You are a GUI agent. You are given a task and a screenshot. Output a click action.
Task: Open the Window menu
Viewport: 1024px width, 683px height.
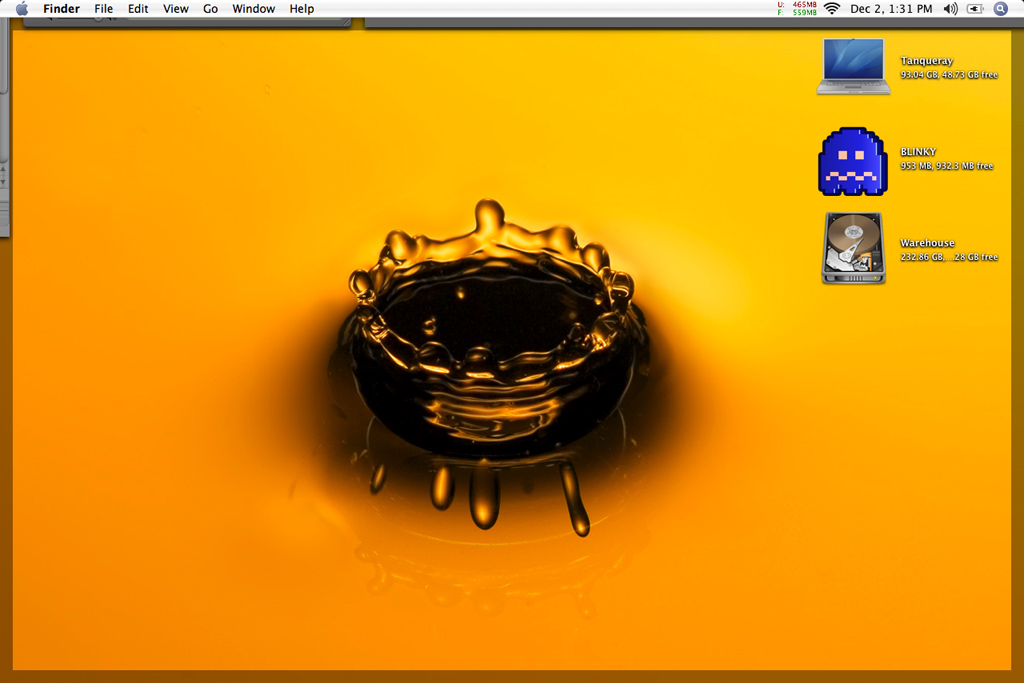click(x=253, y=8)
